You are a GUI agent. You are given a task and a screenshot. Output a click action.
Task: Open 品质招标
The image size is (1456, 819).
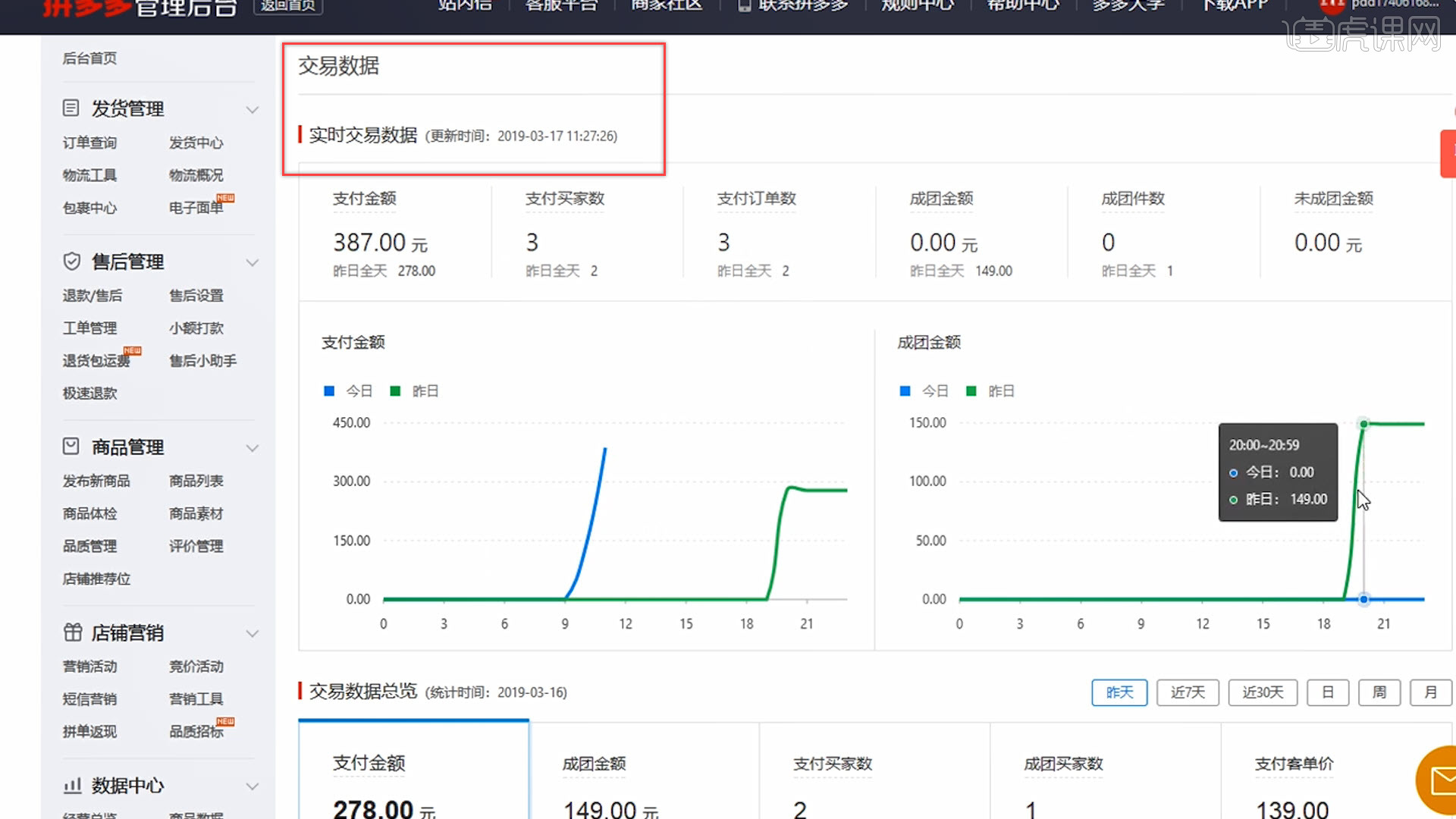[196, 732]
